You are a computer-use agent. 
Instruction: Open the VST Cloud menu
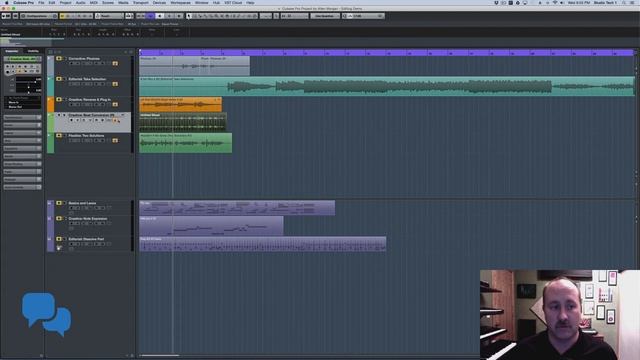[x=233, y=2]
